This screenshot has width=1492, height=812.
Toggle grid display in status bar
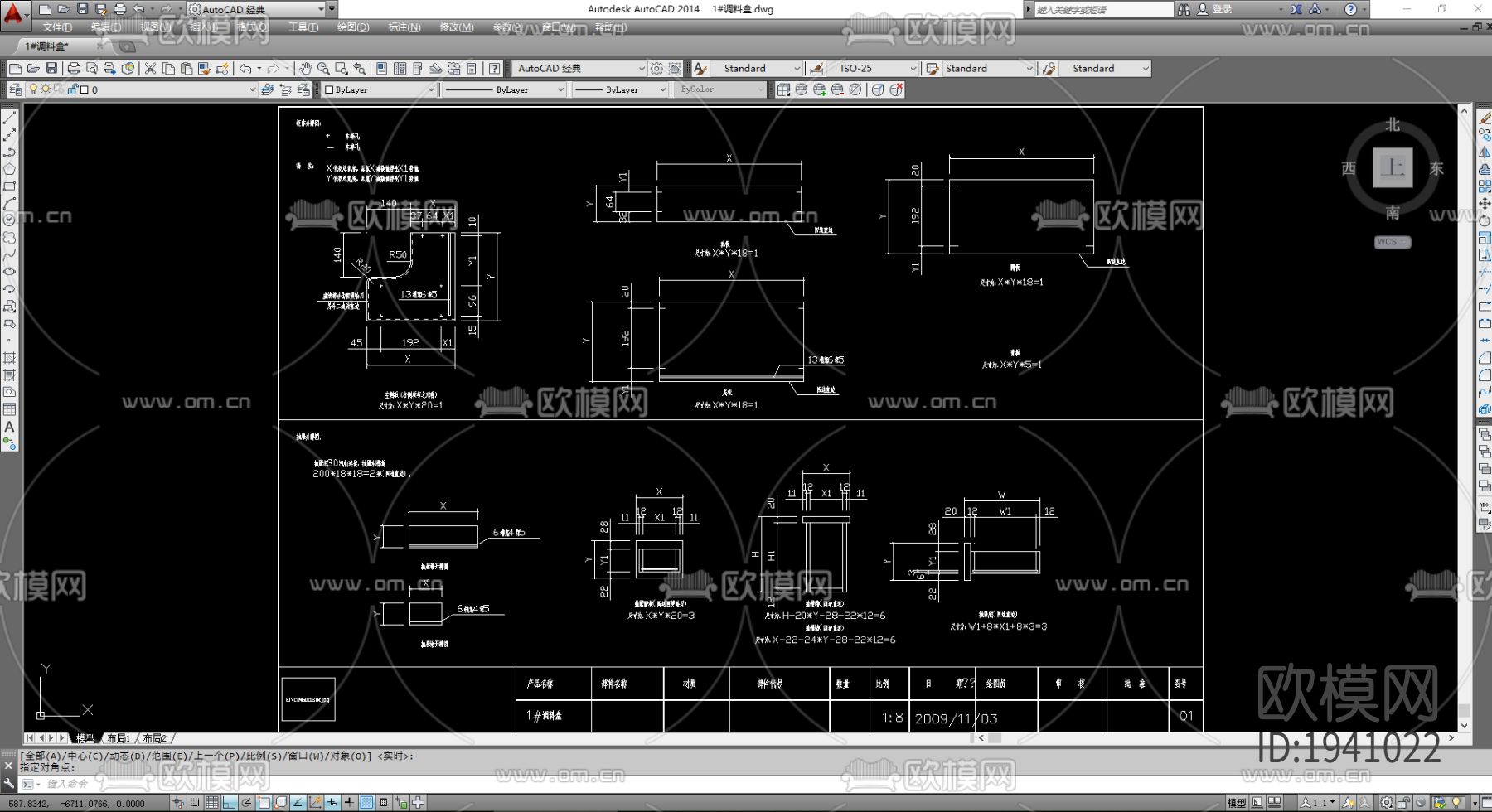[212, 802]
